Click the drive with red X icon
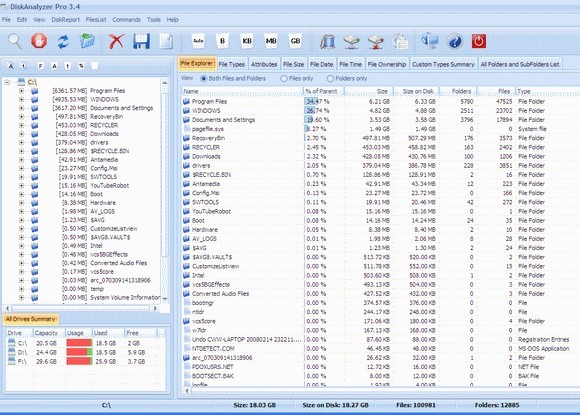Image resolution: width=580 pixels, height=415 pixels. (x=376, y=41)
